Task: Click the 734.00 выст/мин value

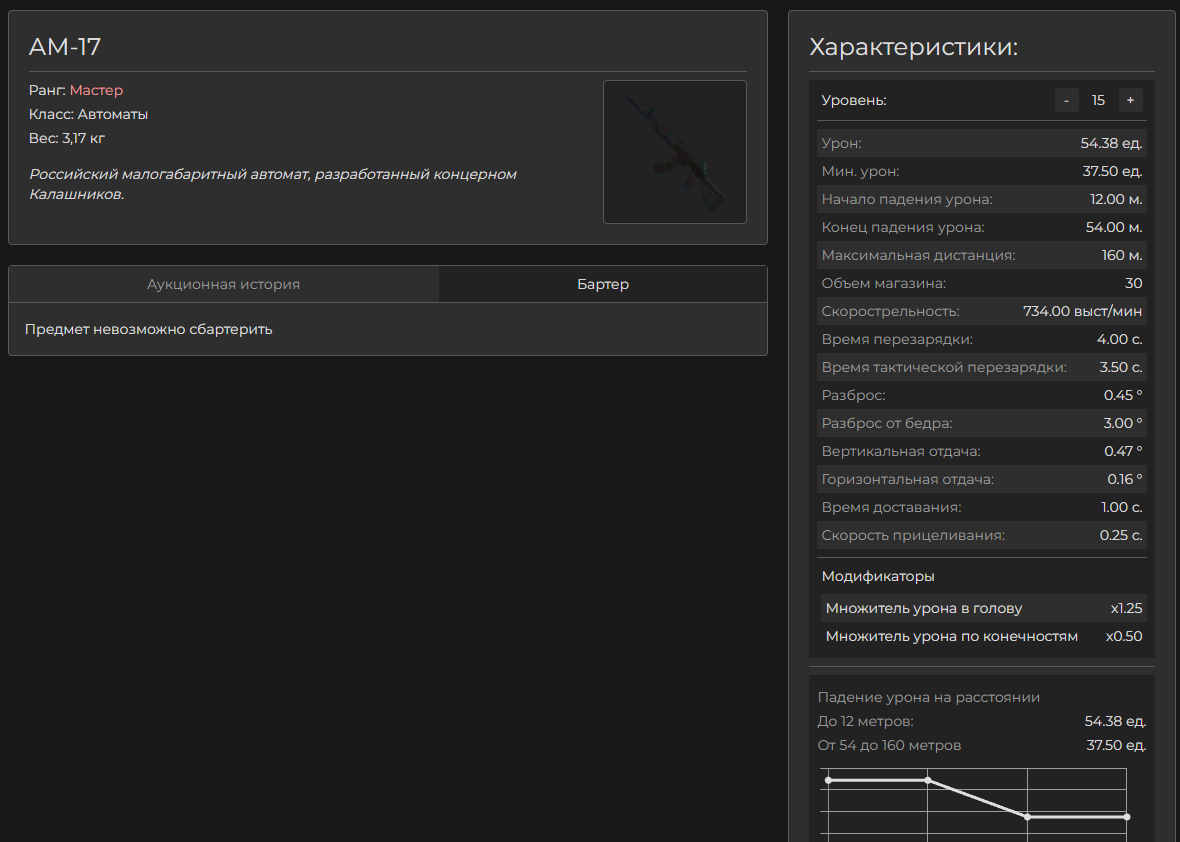Action: pos(1082,312)
